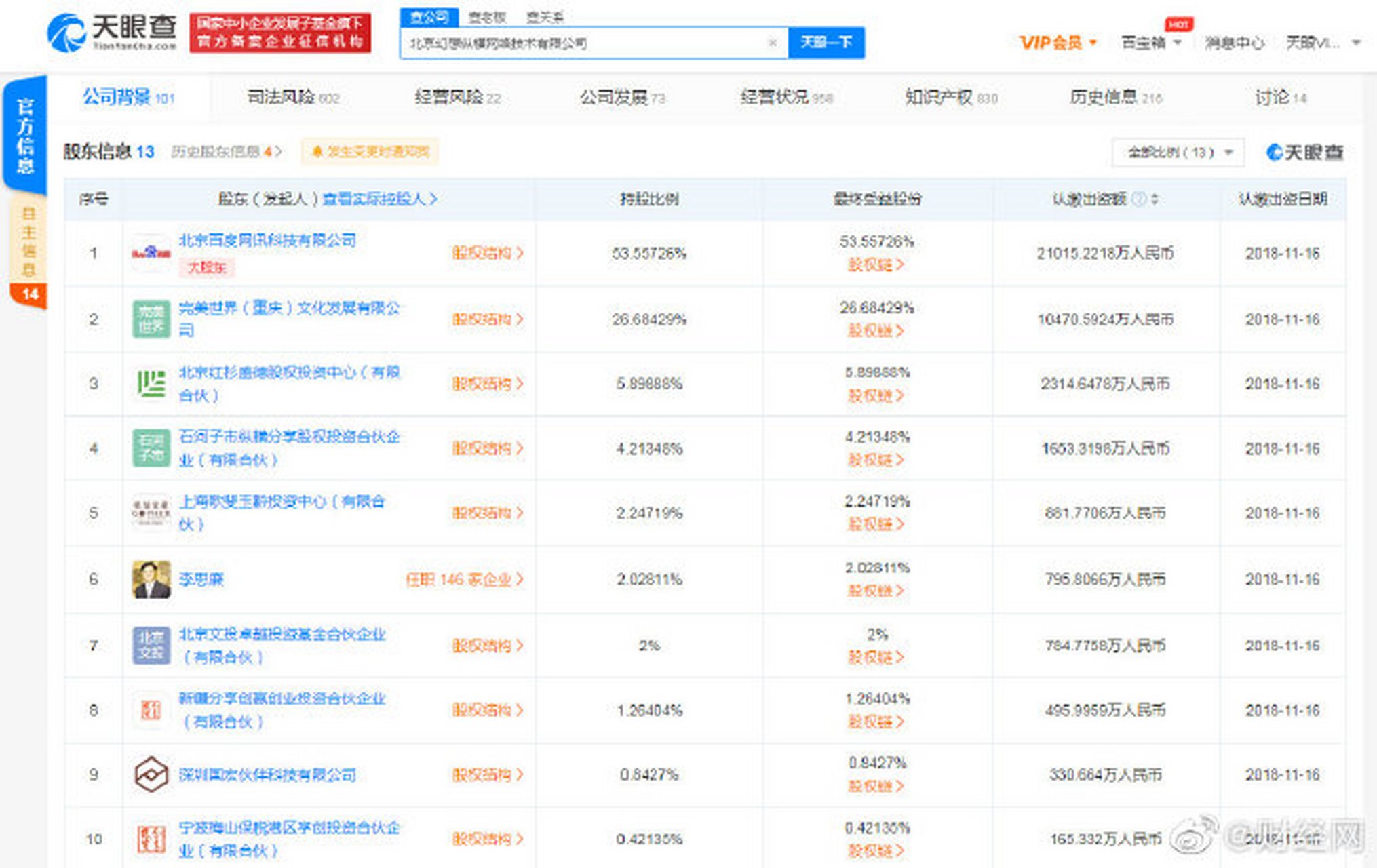The height and width of the screenshot is (868, 1377).
Task: Open 消息中心 message center
Action: tap(1235, 43)
